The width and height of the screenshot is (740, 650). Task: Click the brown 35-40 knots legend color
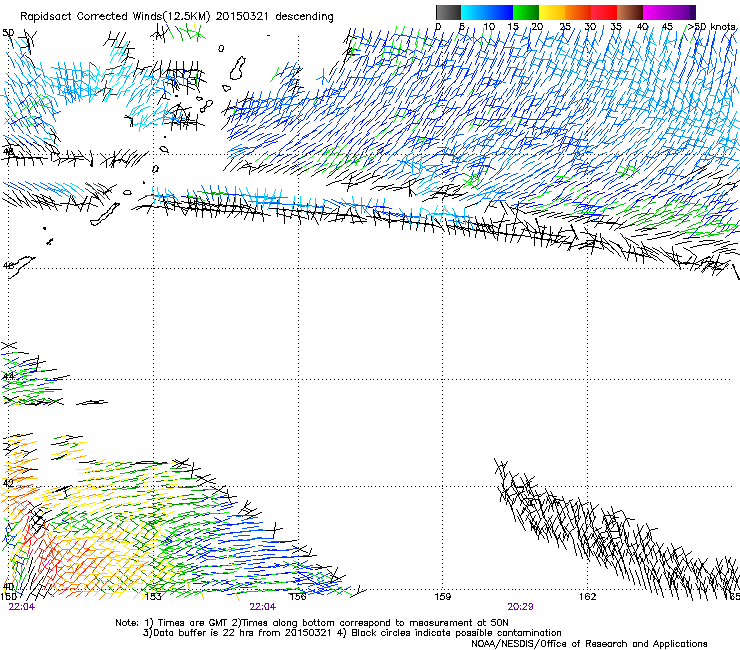(x=630, y=12)
